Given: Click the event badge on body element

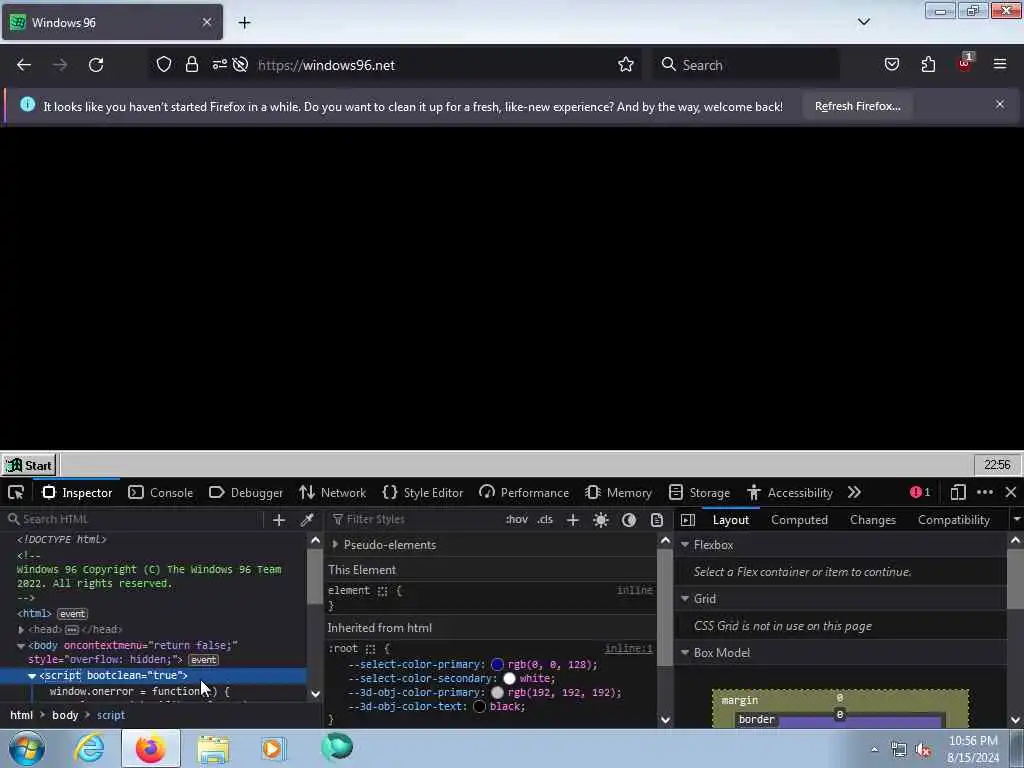Looking at the screenshot, I should point(204,660).
